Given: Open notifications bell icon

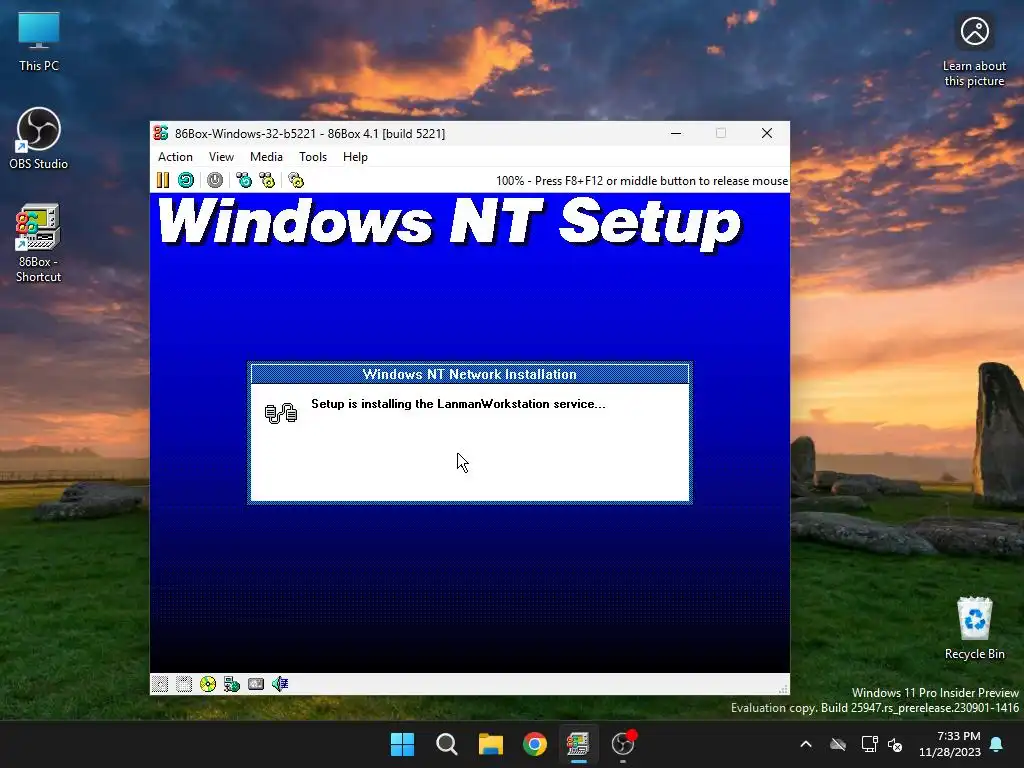Looking at the screenshot, I should pyautogui.click(x=997, y=744).
